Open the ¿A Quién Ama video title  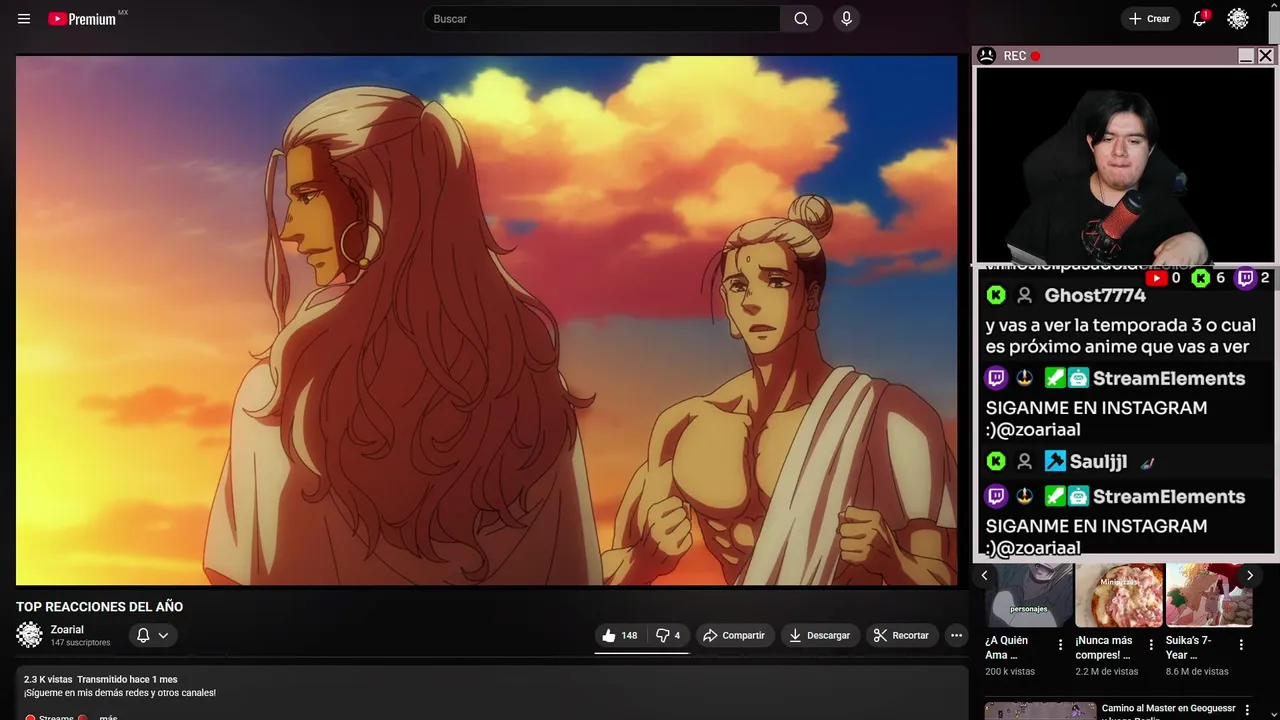coord(1006,648)
